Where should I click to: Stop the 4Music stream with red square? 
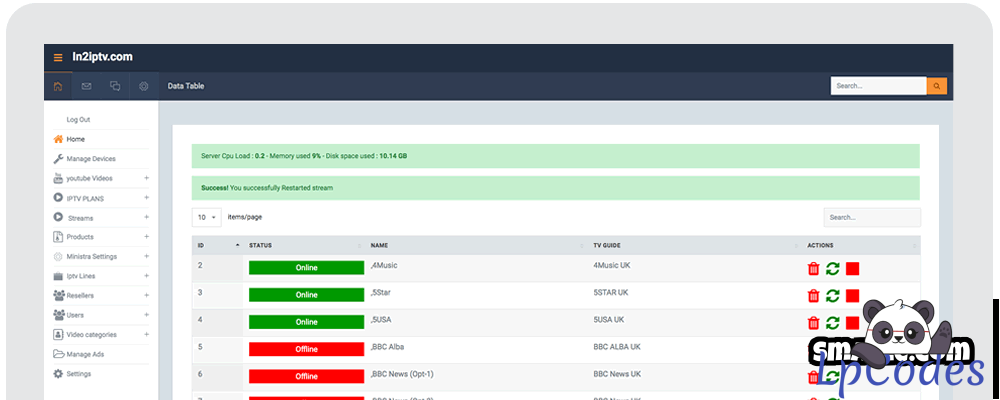click(x=852, y=268)
